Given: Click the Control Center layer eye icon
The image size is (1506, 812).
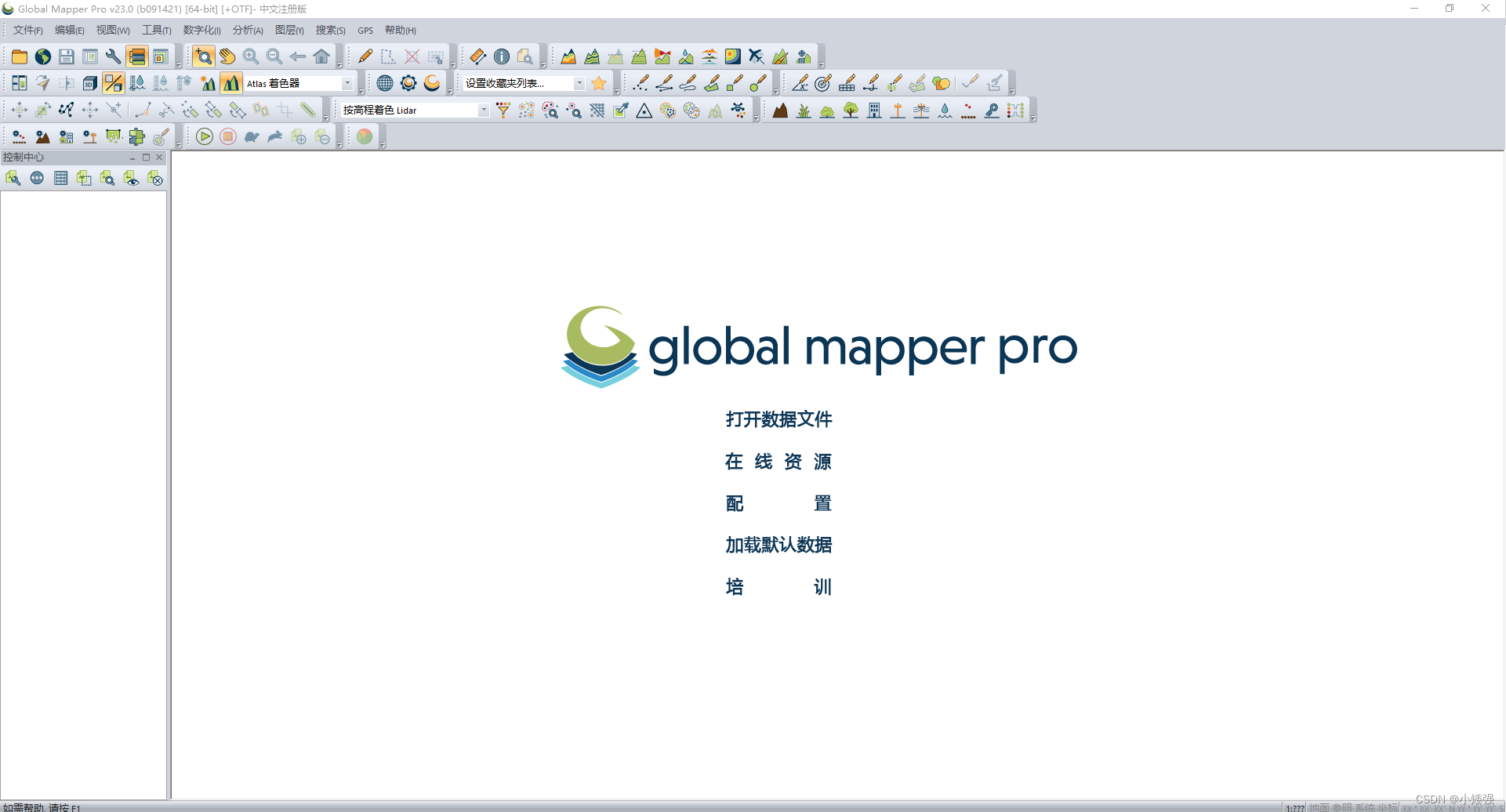Looking at the screenshot, I should (131, 179).
